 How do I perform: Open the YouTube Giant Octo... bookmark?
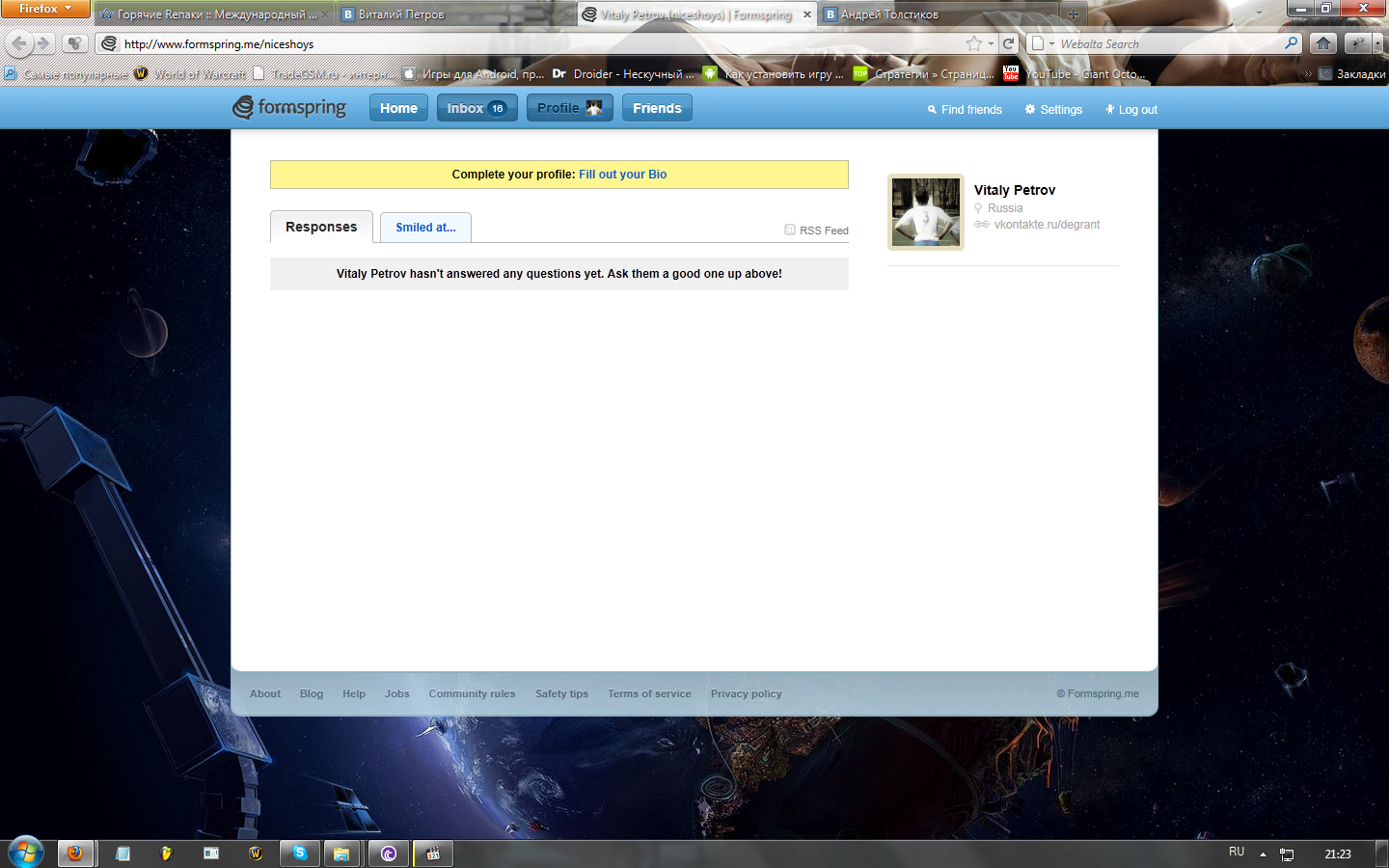(x=1075, y=73)
